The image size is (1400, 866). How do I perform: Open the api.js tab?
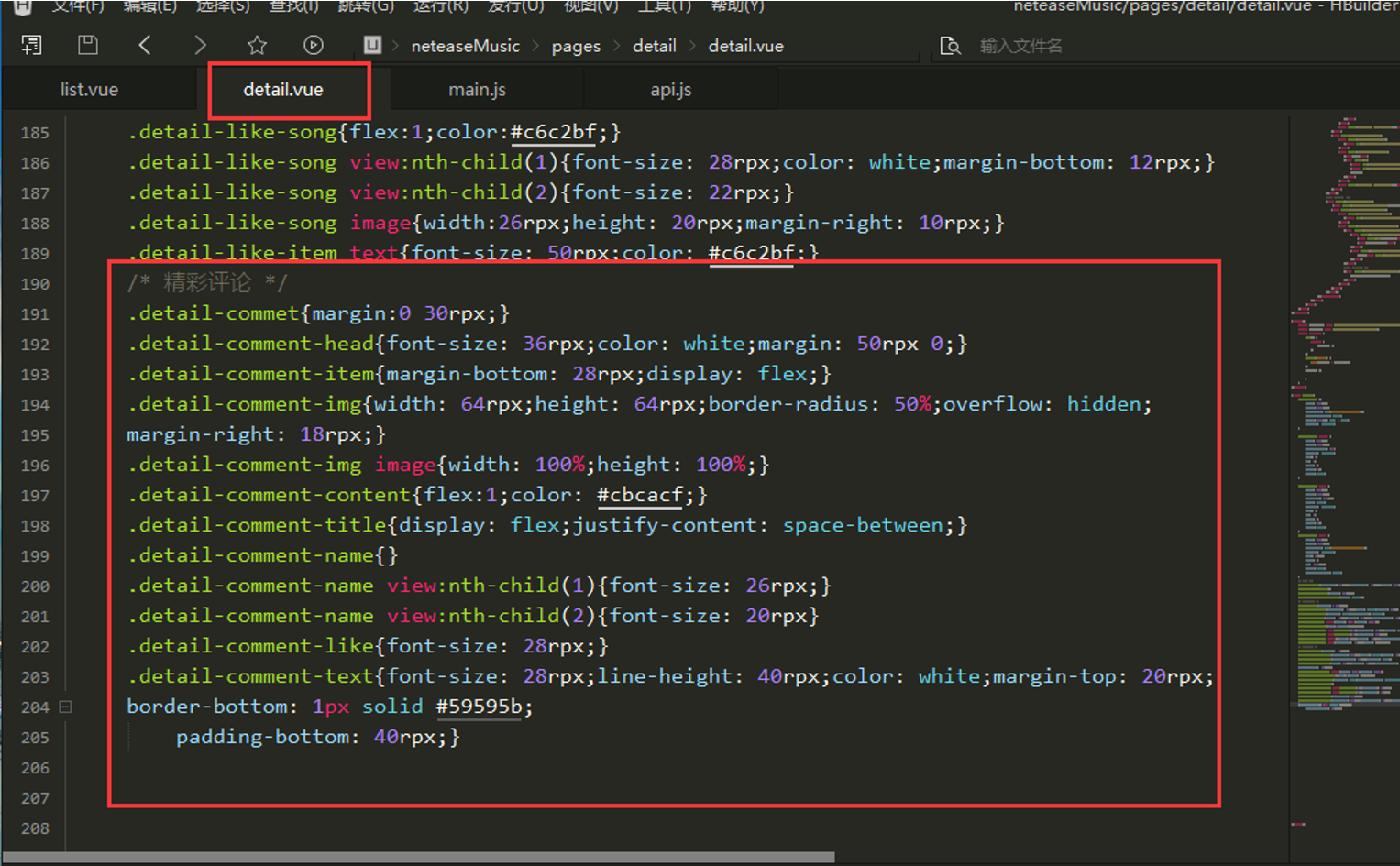click(670, 90)
